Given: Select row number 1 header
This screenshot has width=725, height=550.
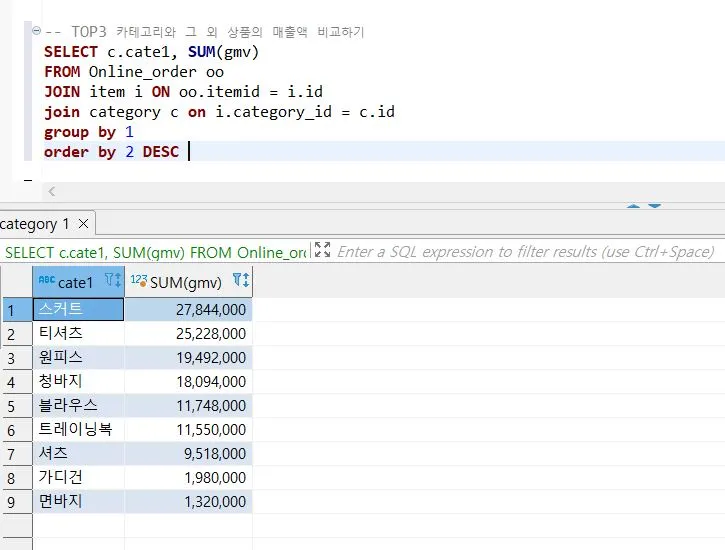Looking at the screenshot, I should pos(17,310).
